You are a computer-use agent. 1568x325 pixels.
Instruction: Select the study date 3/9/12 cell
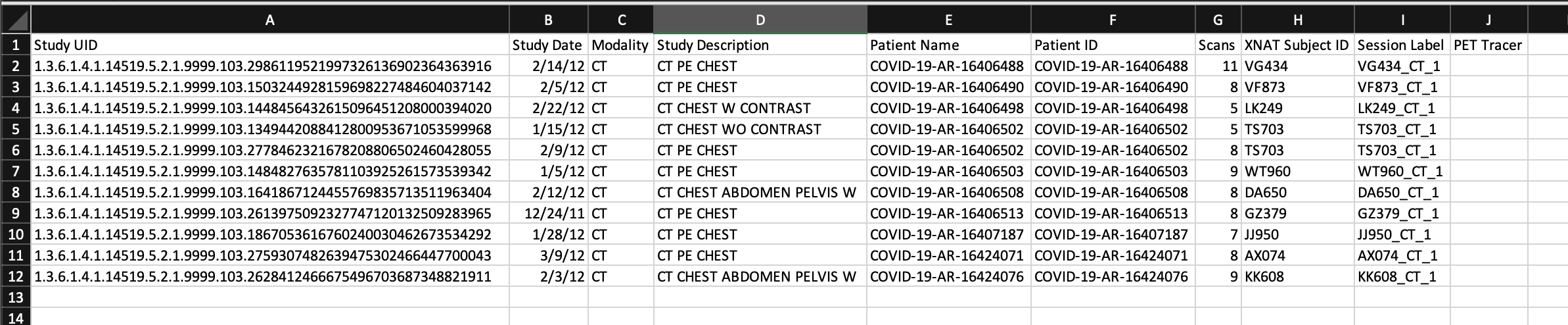coord(548,256)
